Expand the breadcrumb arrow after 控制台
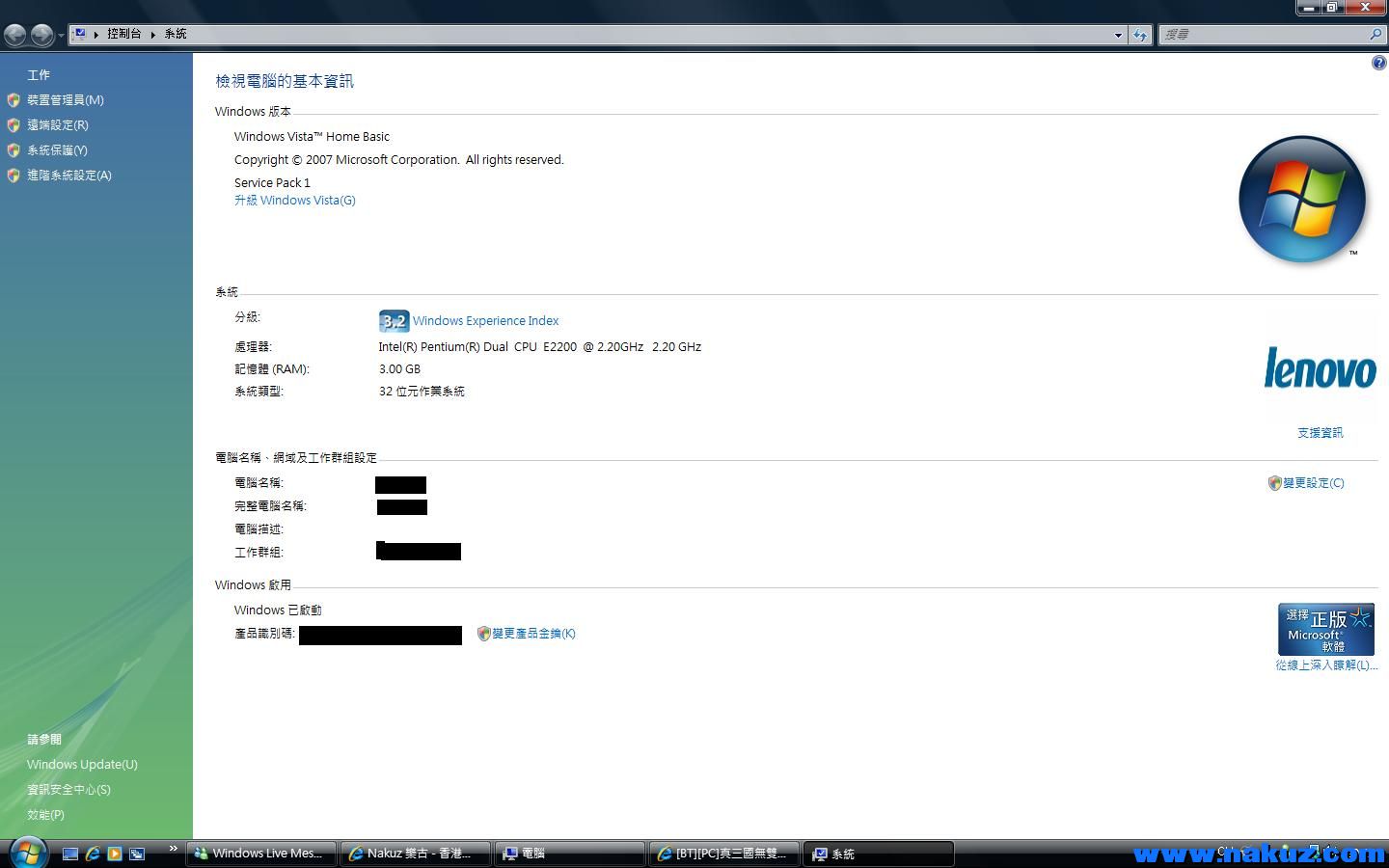Image resolution: width=1389 pixels, height=868 pixels. coord(152,34)
